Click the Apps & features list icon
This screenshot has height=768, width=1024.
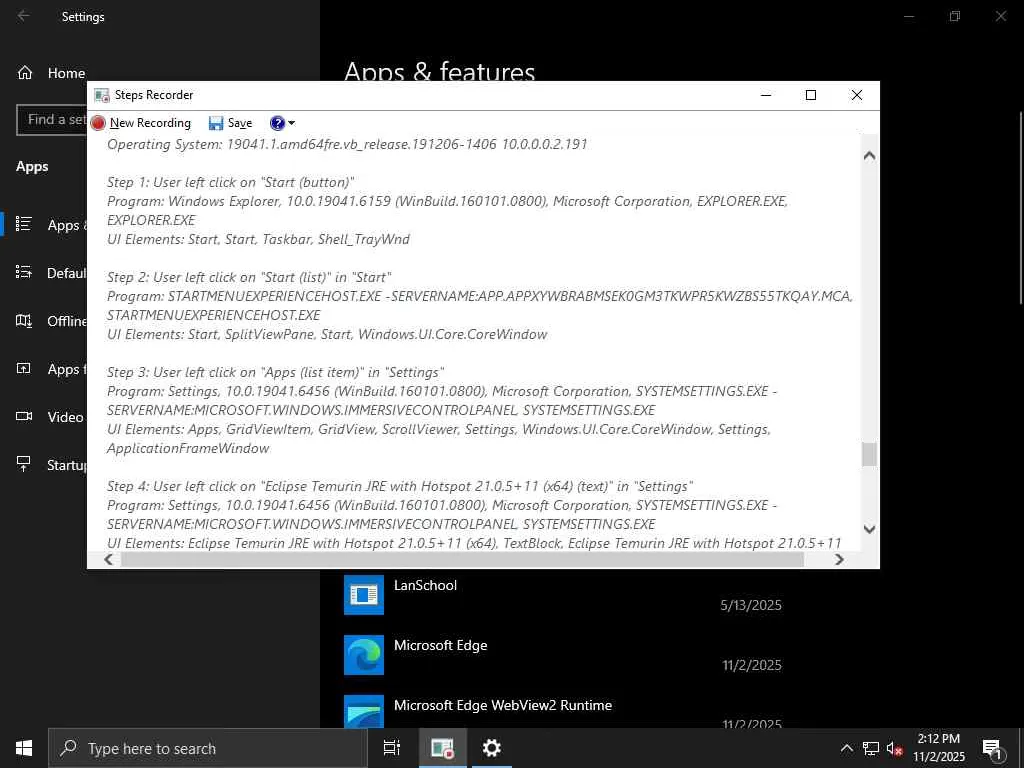click(x=24, y=224)
